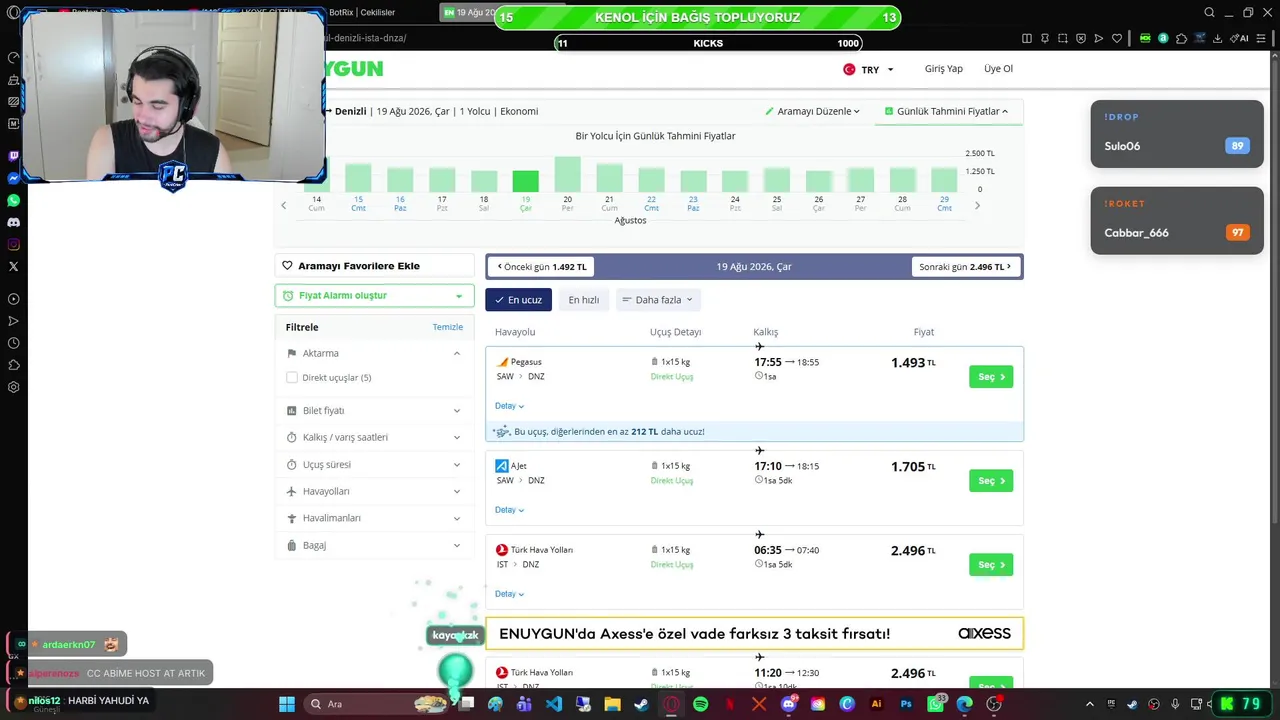The width and height of the screenshot is (1280, 720).
Task: Expand Detay for the Pegasus flight
Action: click(509, 406)
